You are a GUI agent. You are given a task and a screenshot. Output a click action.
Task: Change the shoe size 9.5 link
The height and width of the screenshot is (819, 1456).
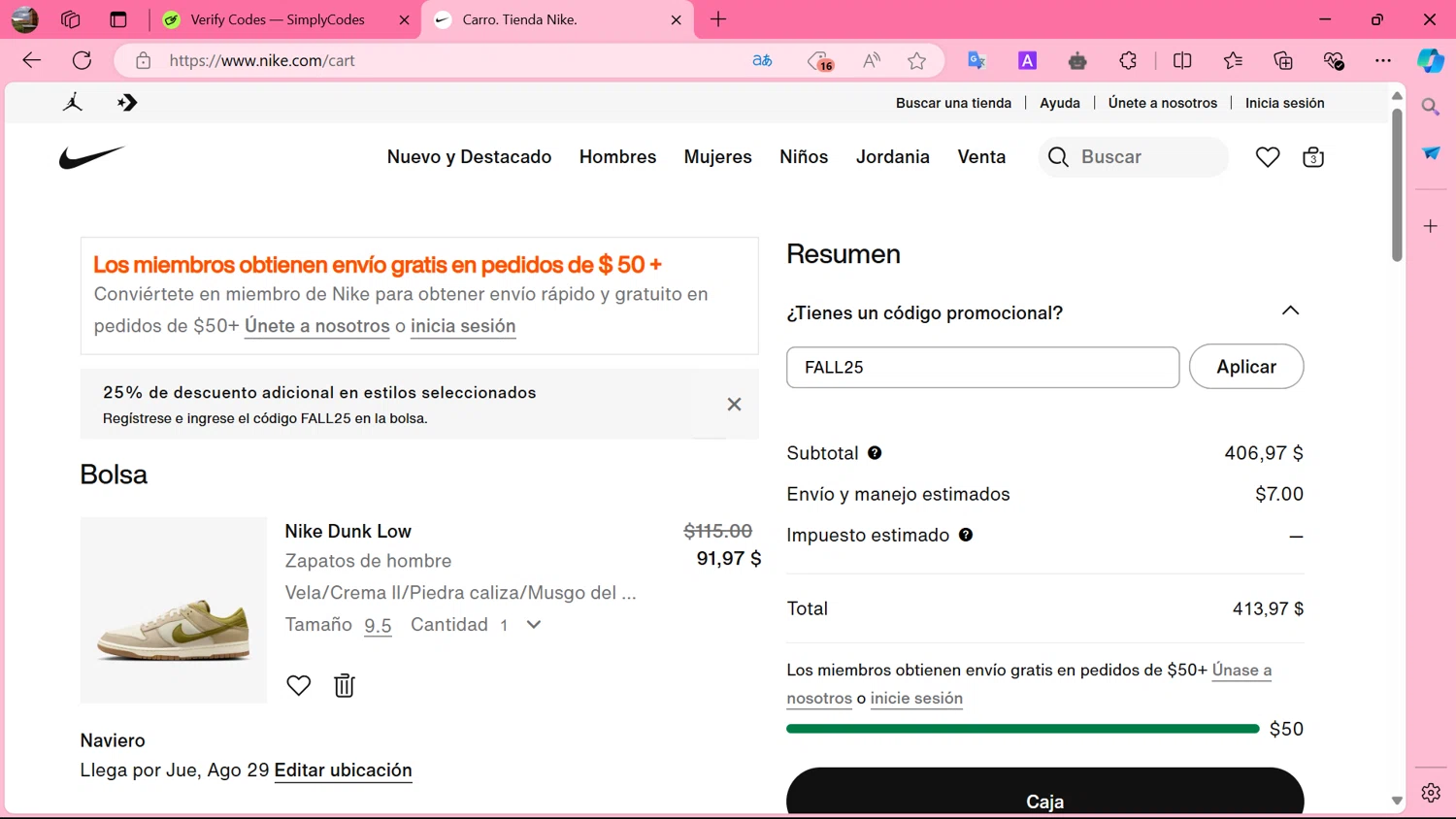point(378,626)
